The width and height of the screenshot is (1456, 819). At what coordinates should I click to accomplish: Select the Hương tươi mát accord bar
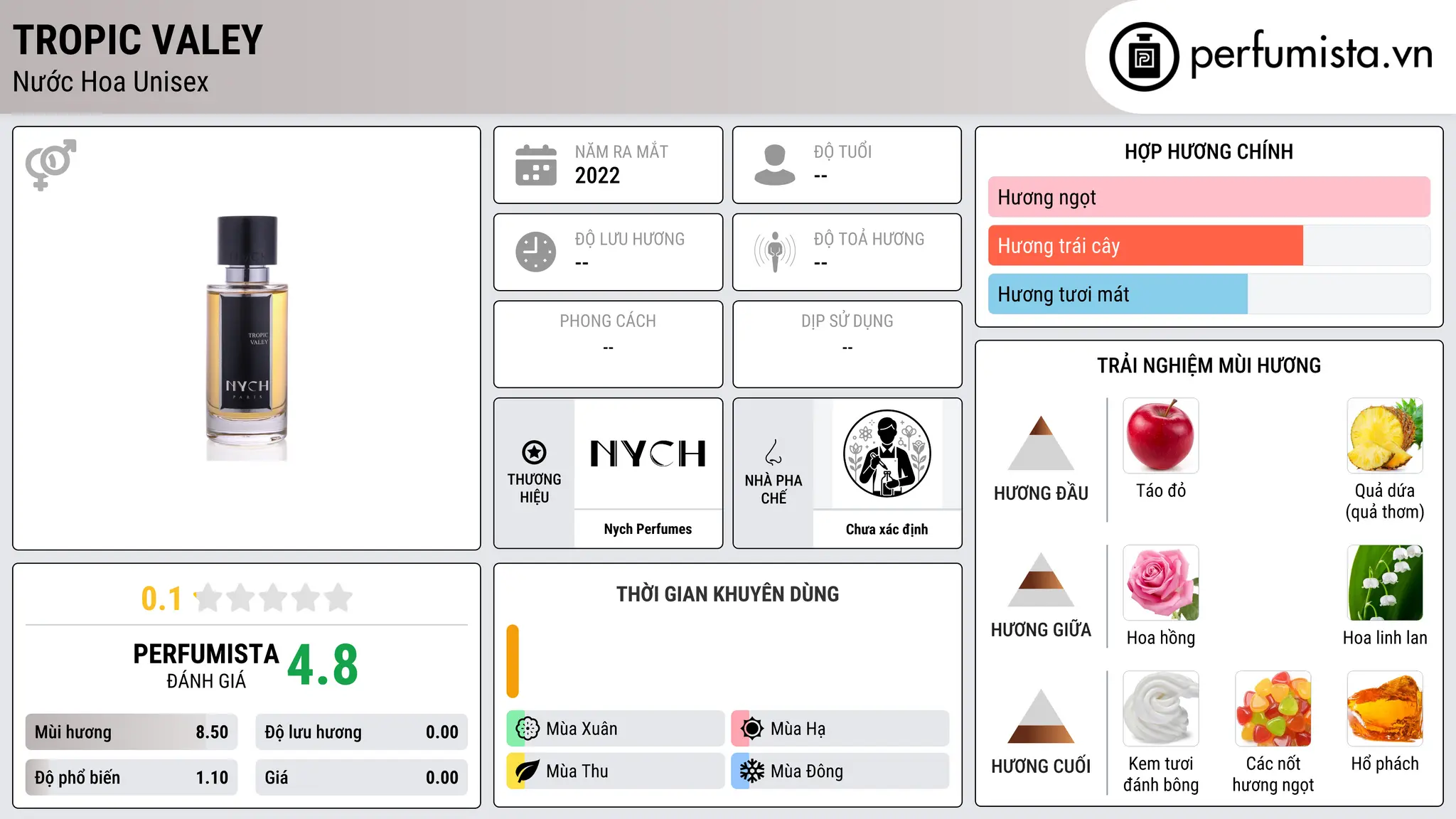(1209, 294)
